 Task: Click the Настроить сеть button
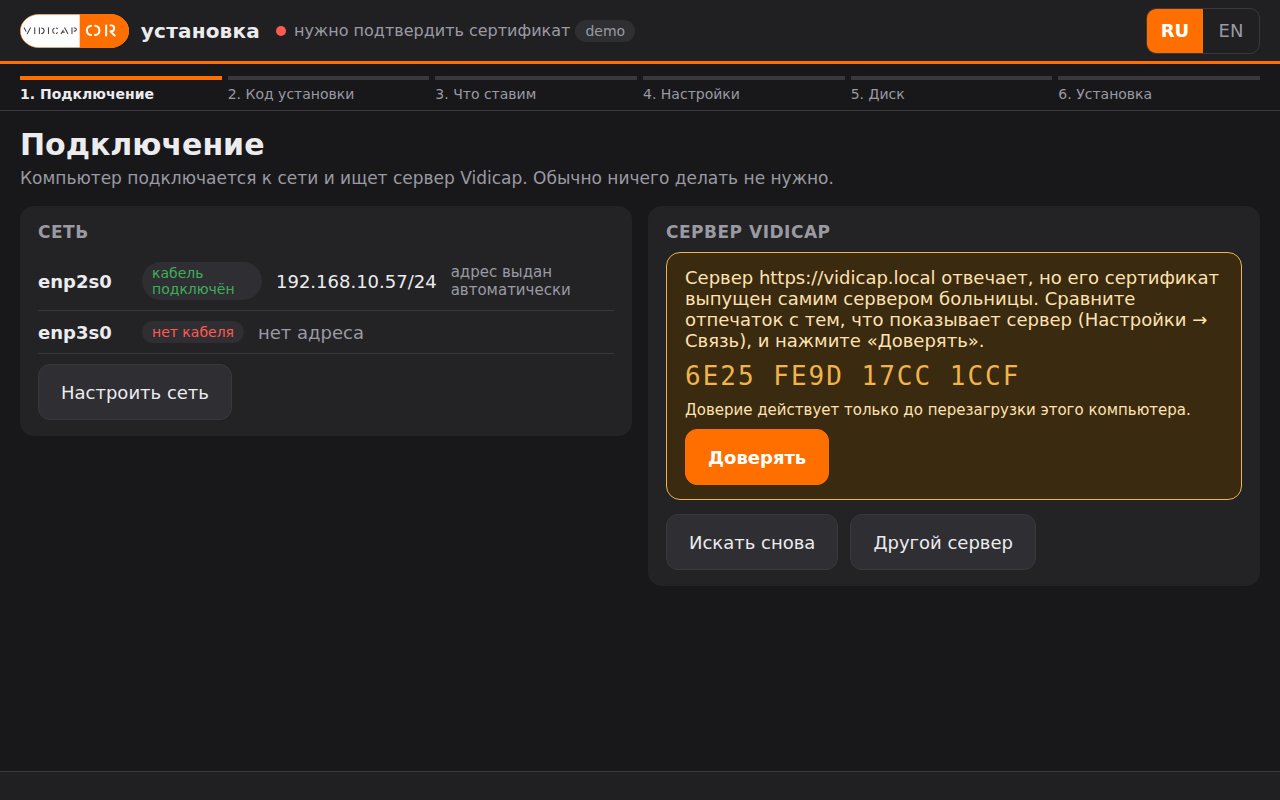135,392
